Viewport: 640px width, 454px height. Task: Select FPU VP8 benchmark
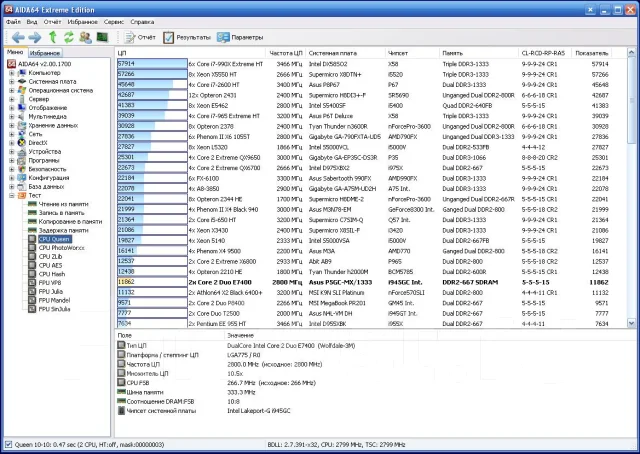[x=50, y=283]
